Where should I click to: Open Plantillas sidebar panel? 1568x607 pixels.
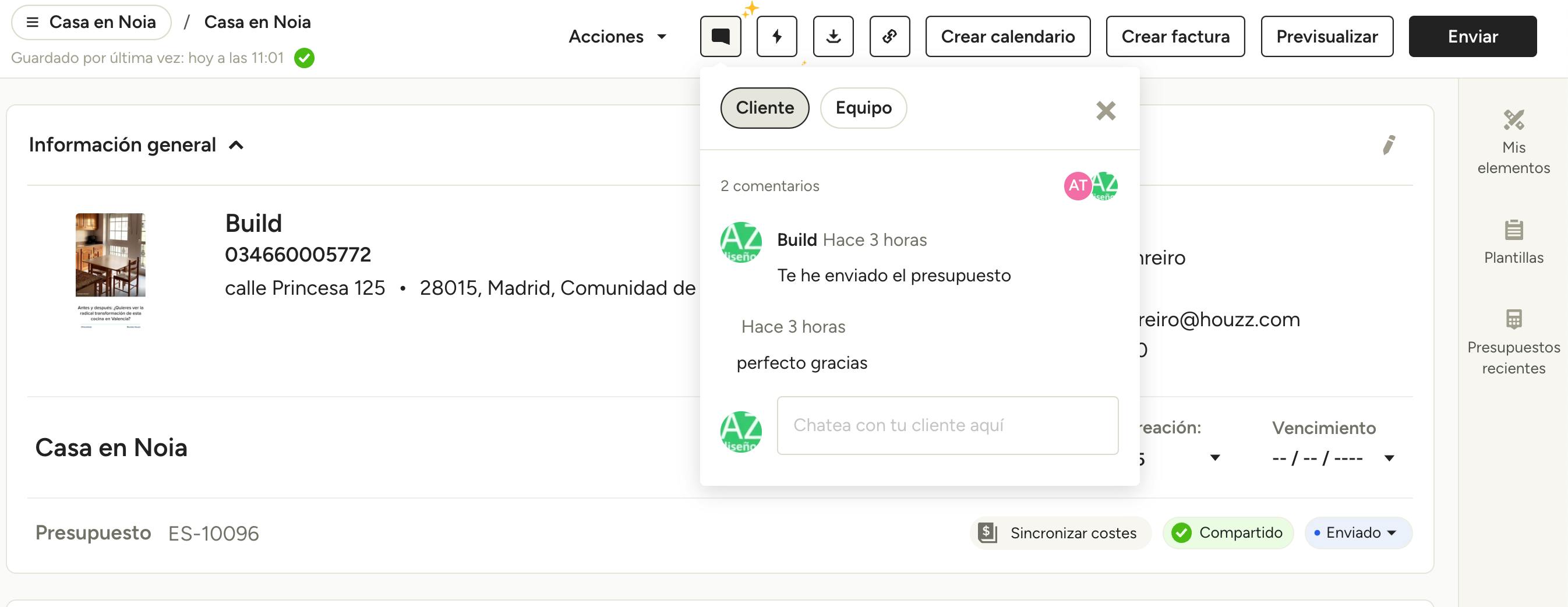click(x=1513, y=242)
